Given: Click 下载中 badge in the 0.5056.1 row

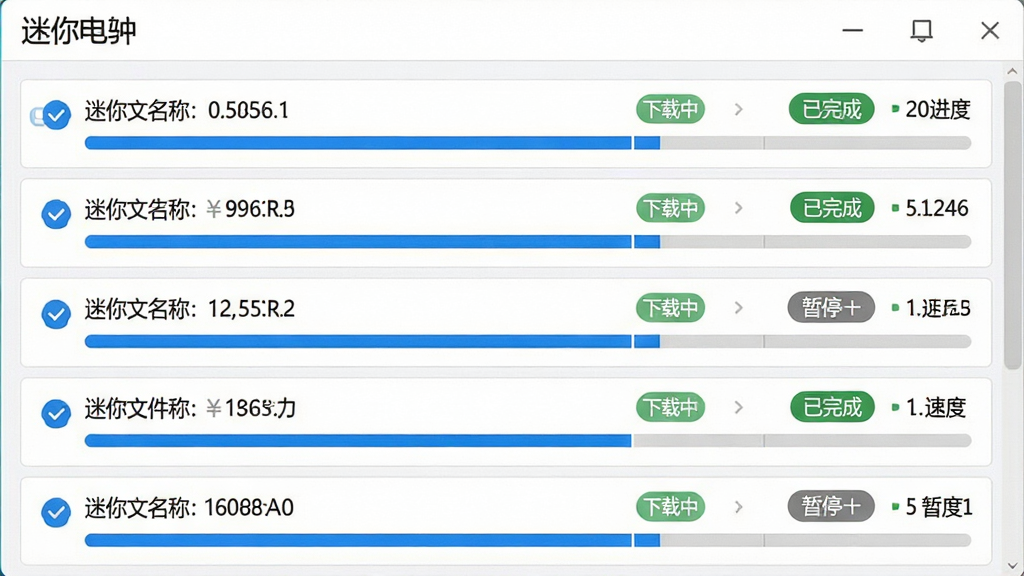Looking at the screenshot, I should [671, 109].
